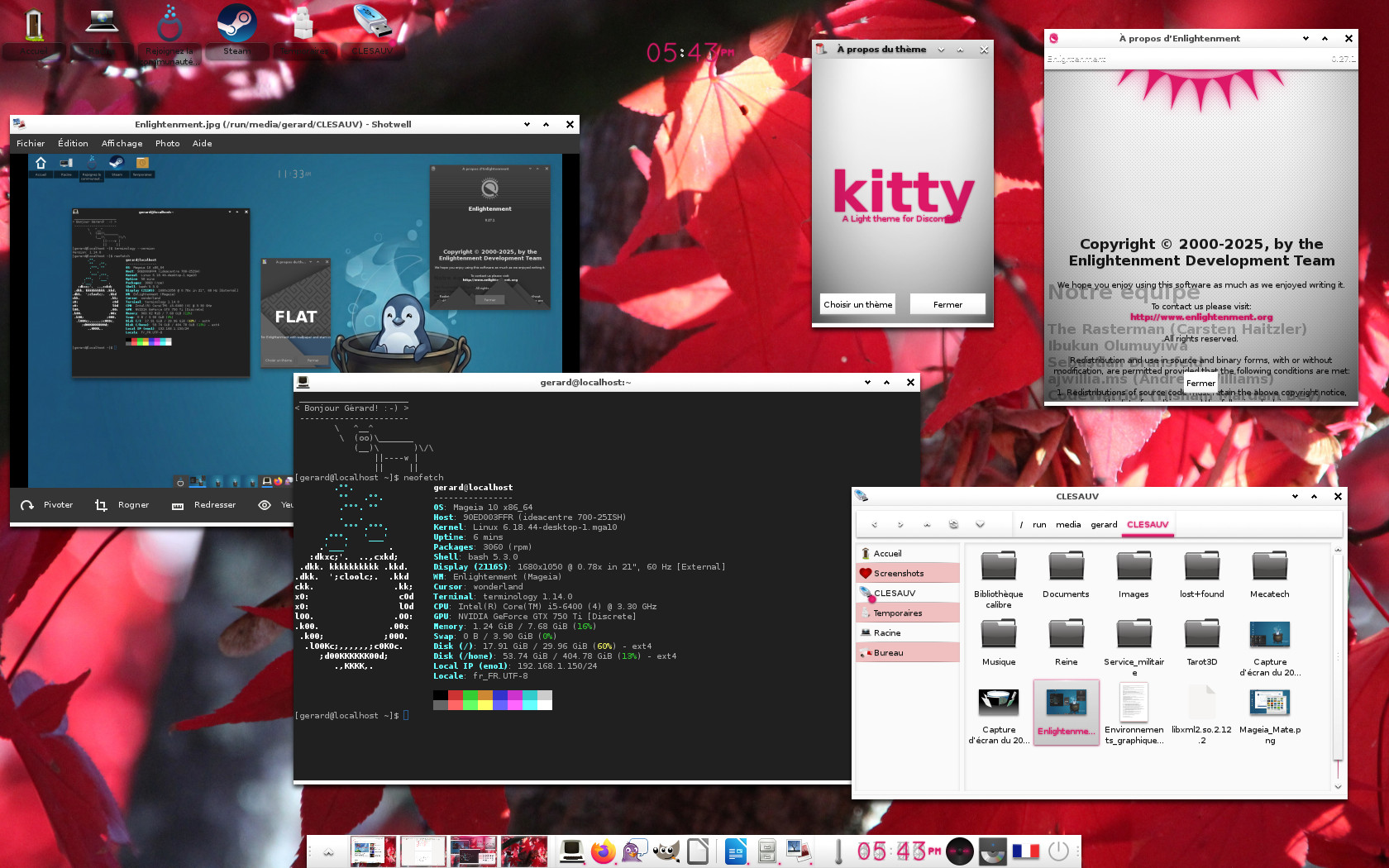
Task: Open the Fichier menu in Shotwell
Action: [x=31, y=144]
